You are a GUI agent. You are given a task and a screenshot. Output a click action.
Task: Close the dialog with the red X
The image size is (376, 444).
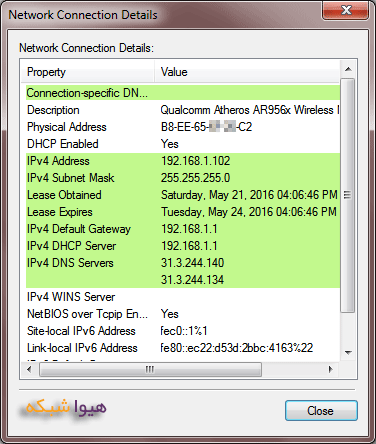[x=345, y=10]
